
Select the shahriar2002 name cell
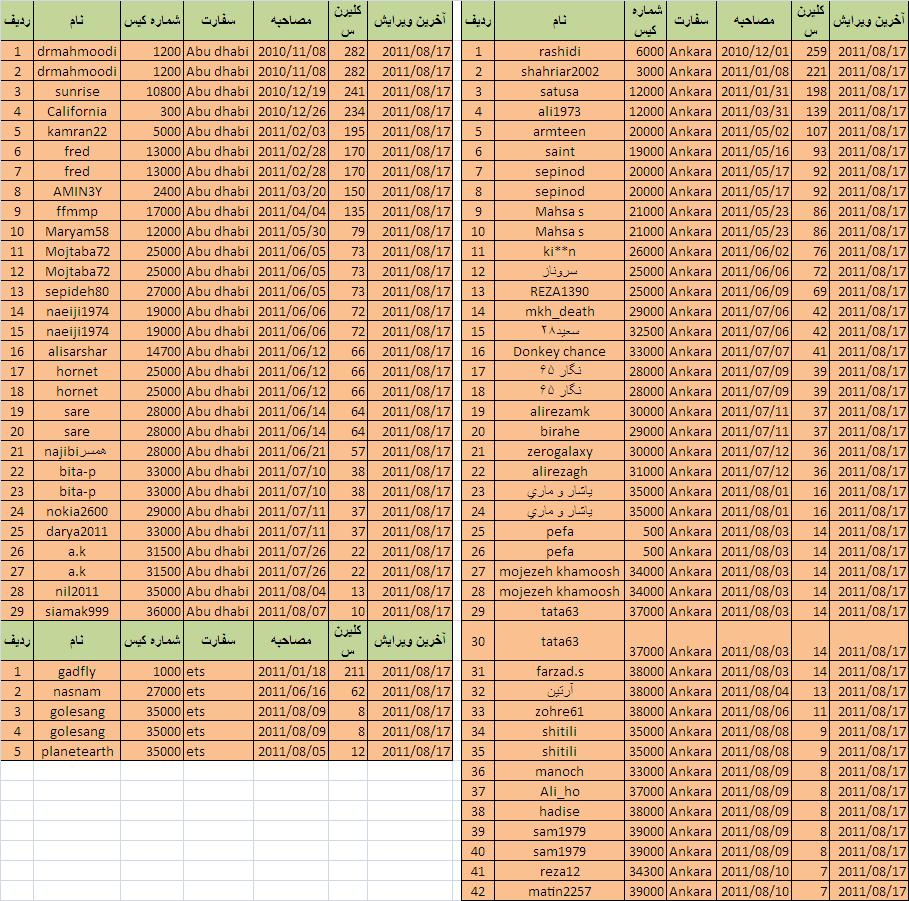[x=560, y=71]
